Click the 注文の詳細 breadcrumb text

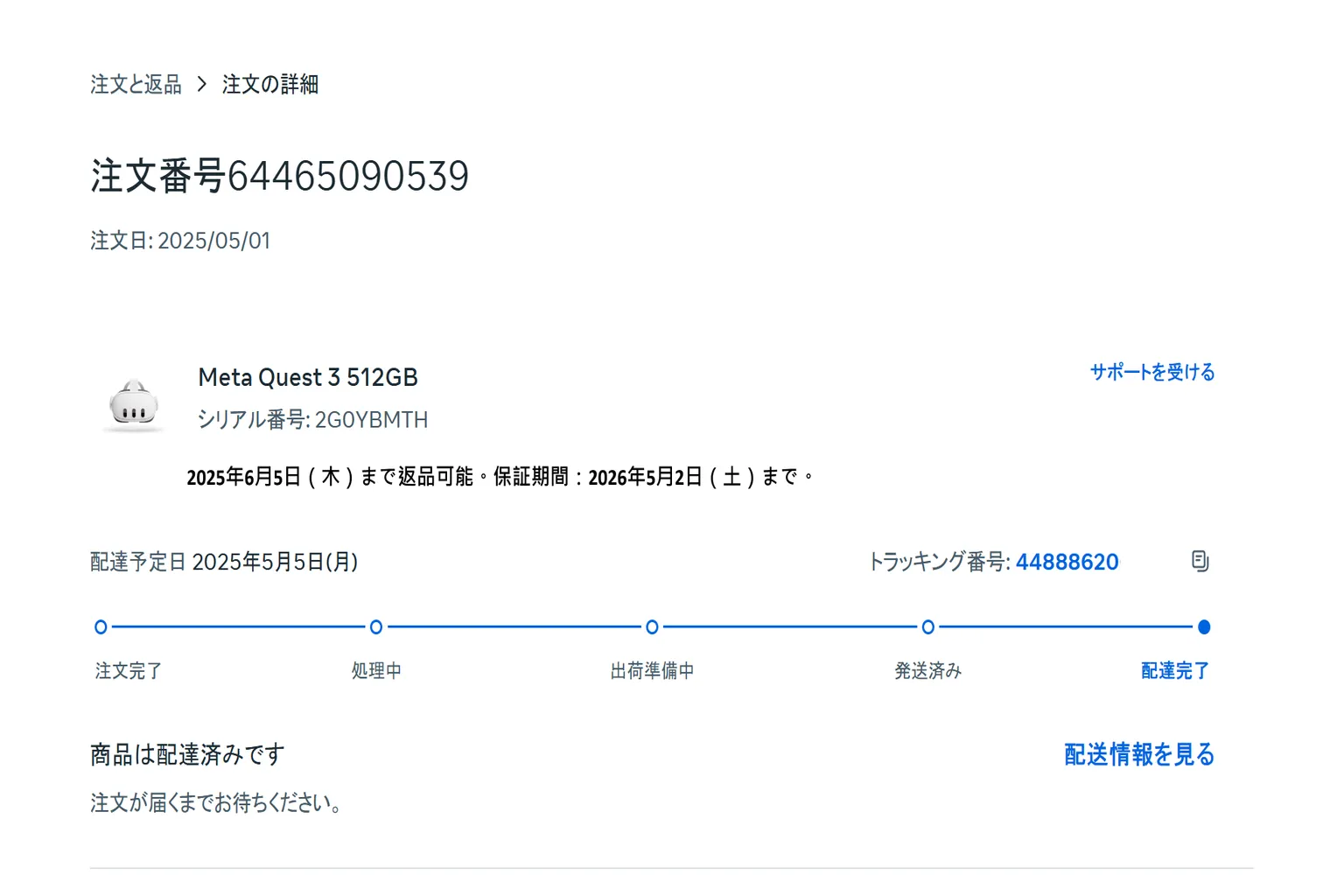pyautogui.click(x=270, y=84)
